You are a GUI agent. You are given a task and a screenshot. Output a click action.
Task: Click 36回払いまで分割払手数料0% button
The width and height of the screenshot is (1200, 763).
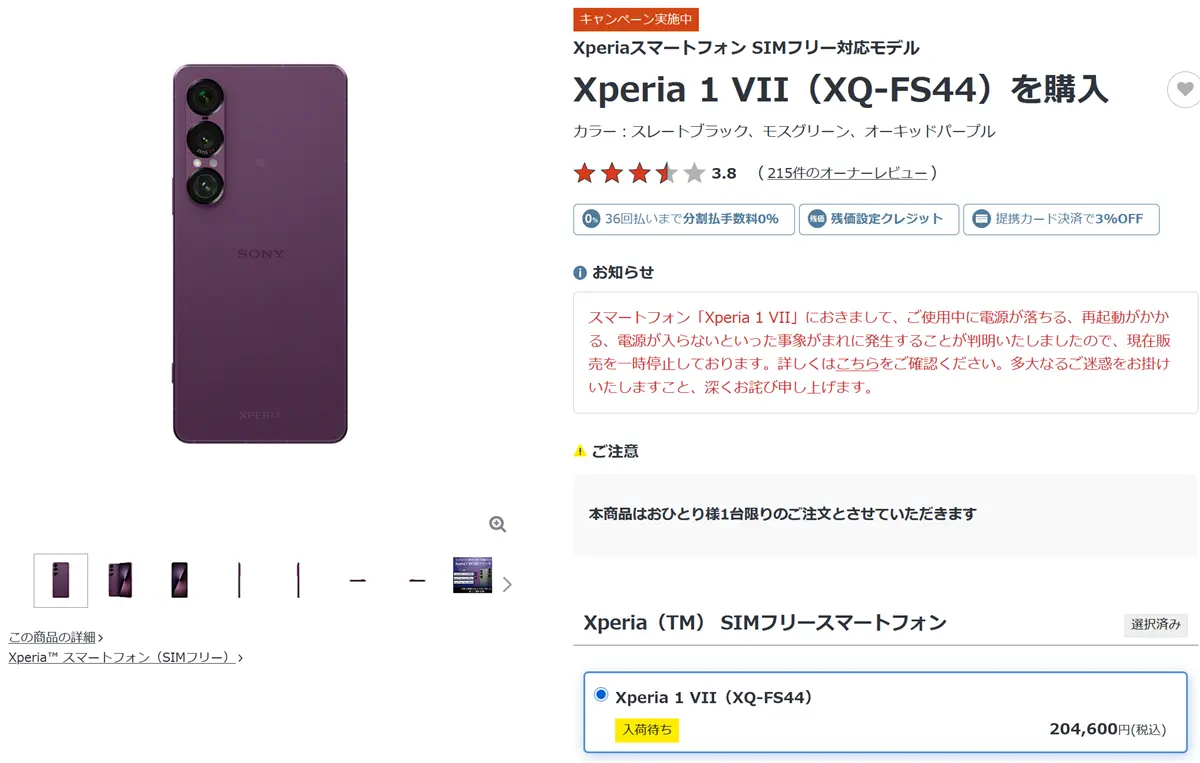point(684,219)
